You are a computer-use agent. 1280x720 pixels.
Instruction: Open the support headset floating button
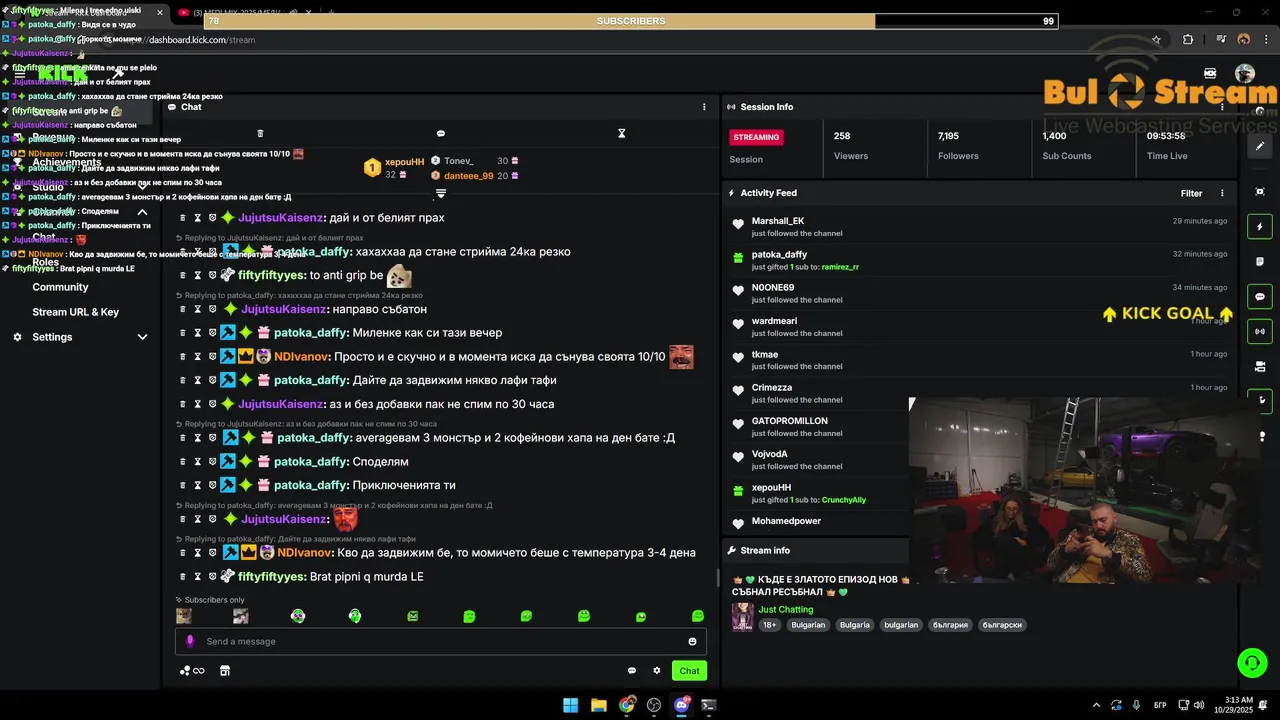coord(1252,662)
